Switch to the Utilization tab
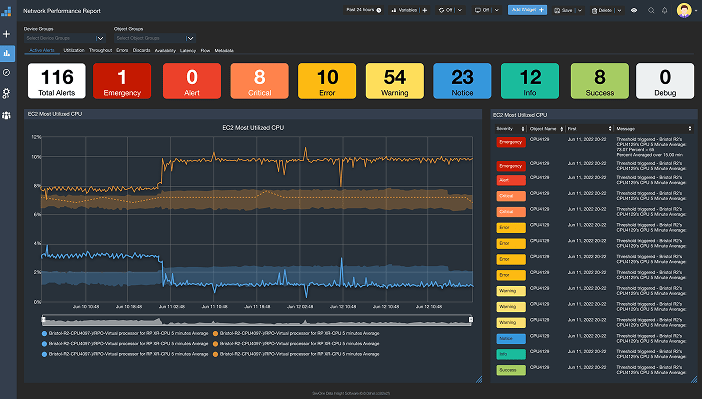Viewport: 702px width, 399px height. click(74, 50)
